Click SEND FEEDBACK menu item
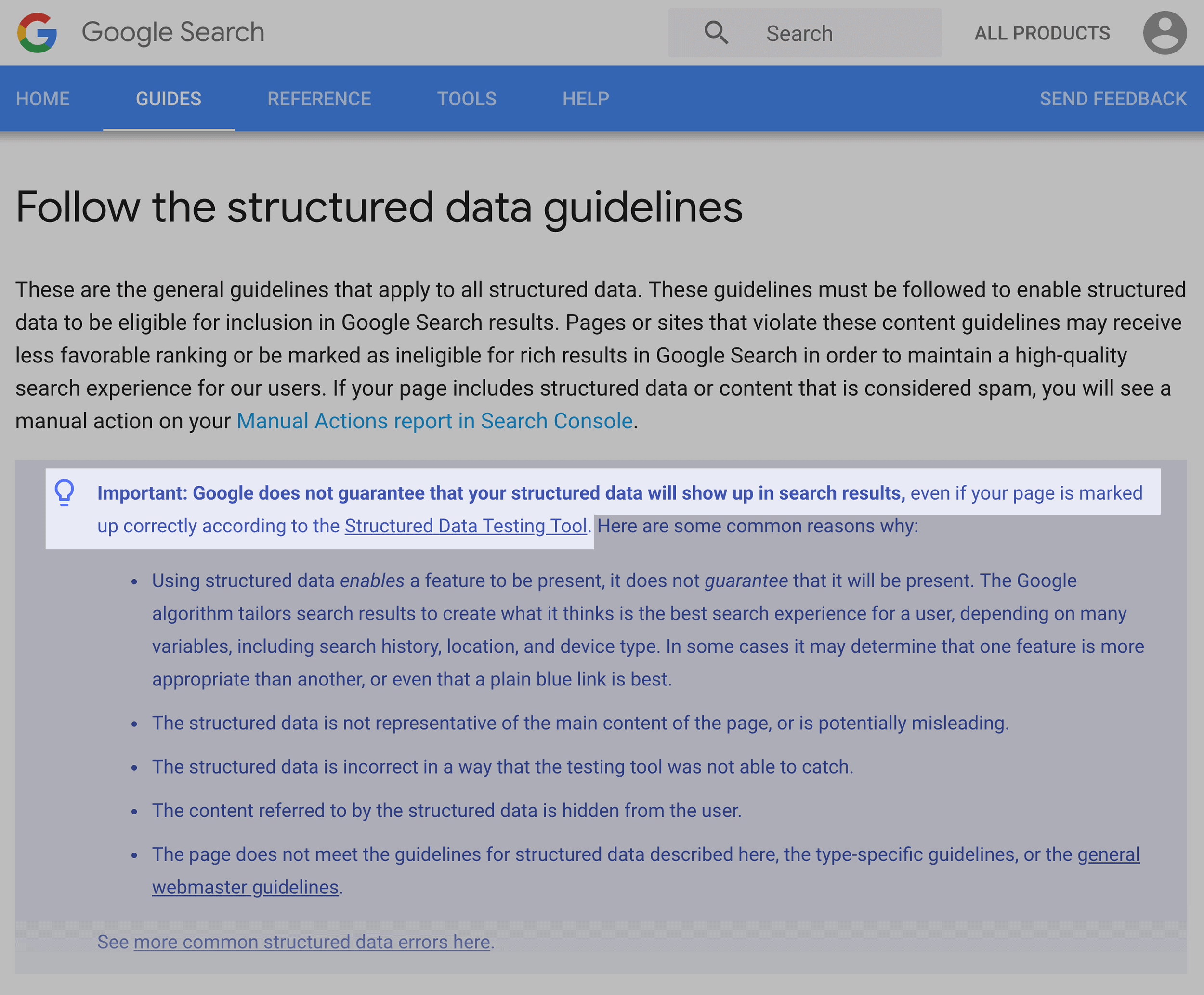 pyautogui.click(x=1113, y=99)
